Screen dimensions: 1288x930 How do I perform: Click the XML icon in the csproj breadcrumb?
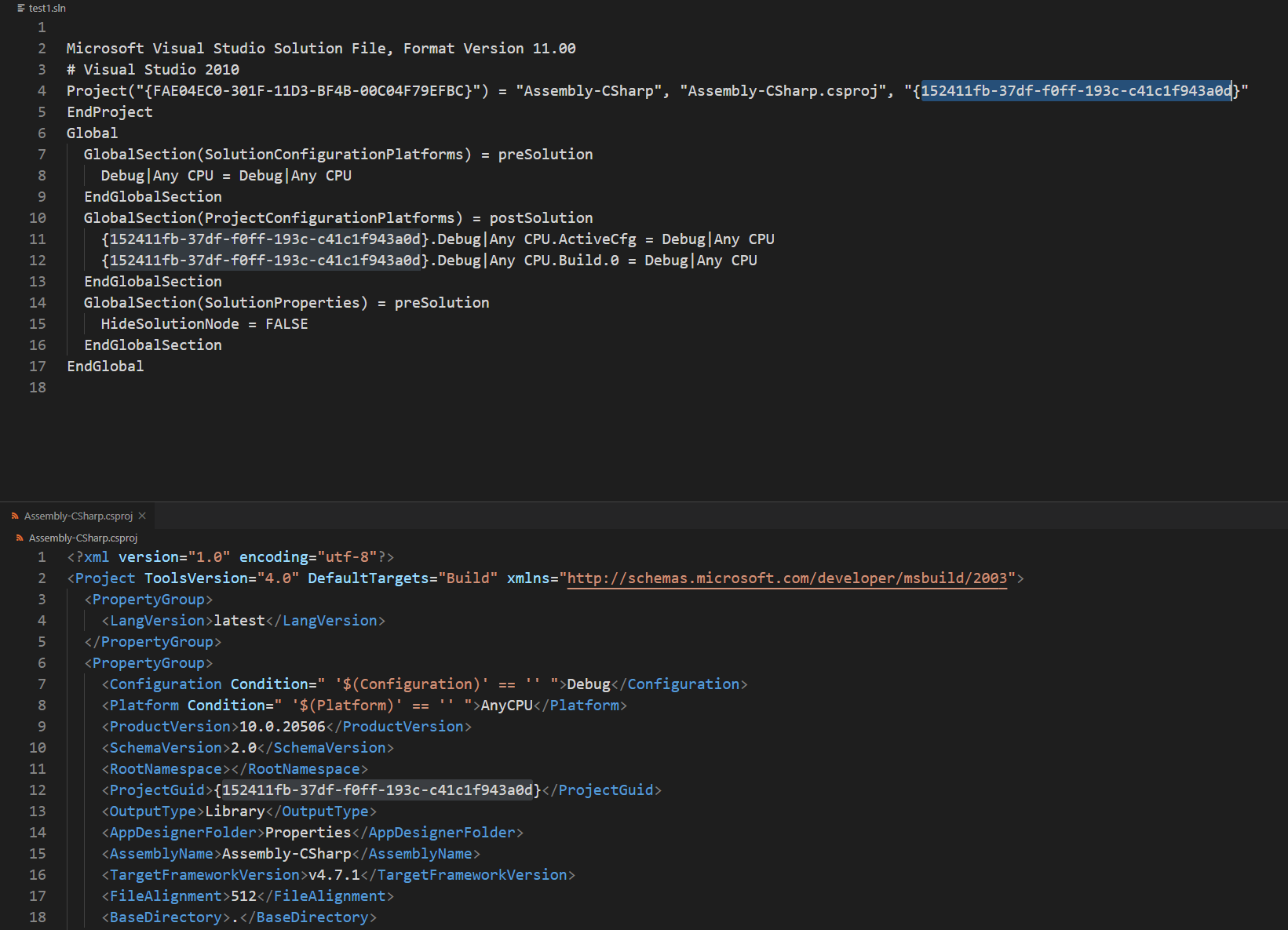pos(20,538)
